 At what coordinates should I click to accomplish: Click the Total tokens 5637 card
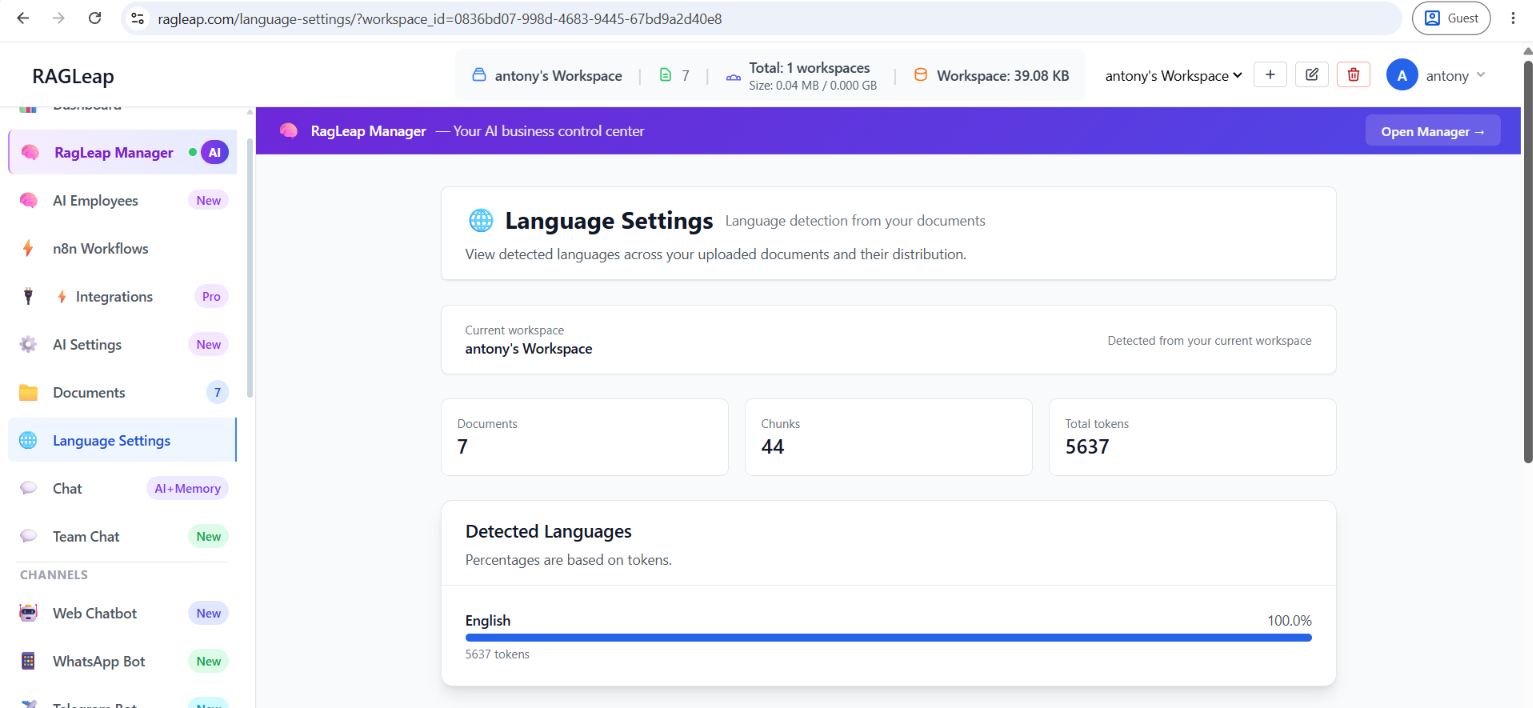tap(1192, 437)
